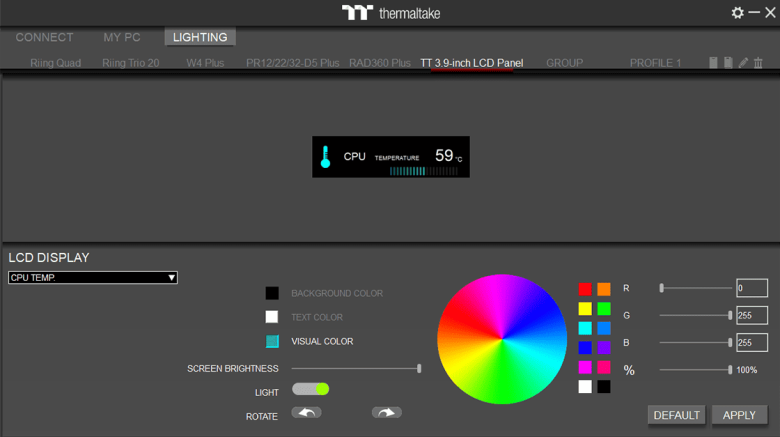Click the G value input field
The height and width of the screenshot is (437, 780).
pyautogui.click(x=752, y=315)
